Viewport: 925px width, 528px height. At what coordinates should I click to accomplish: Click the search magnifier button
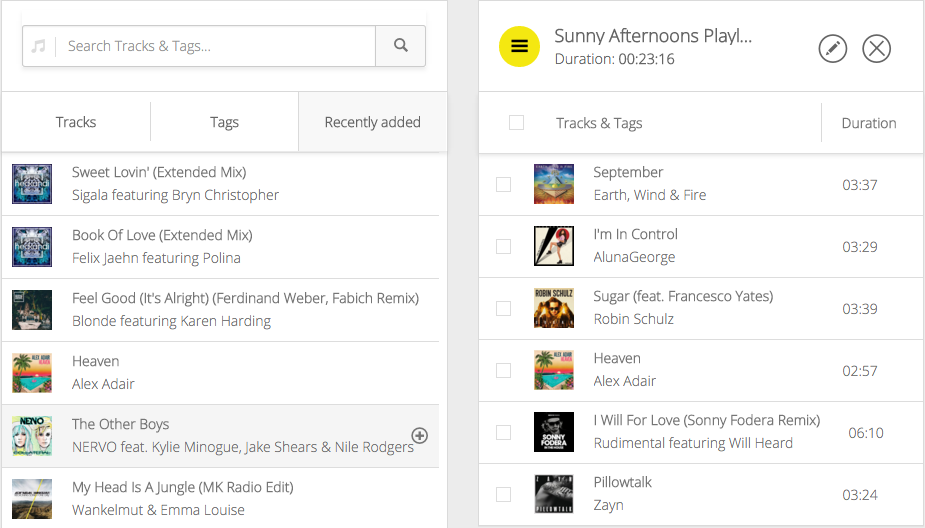tap(401, 45)
